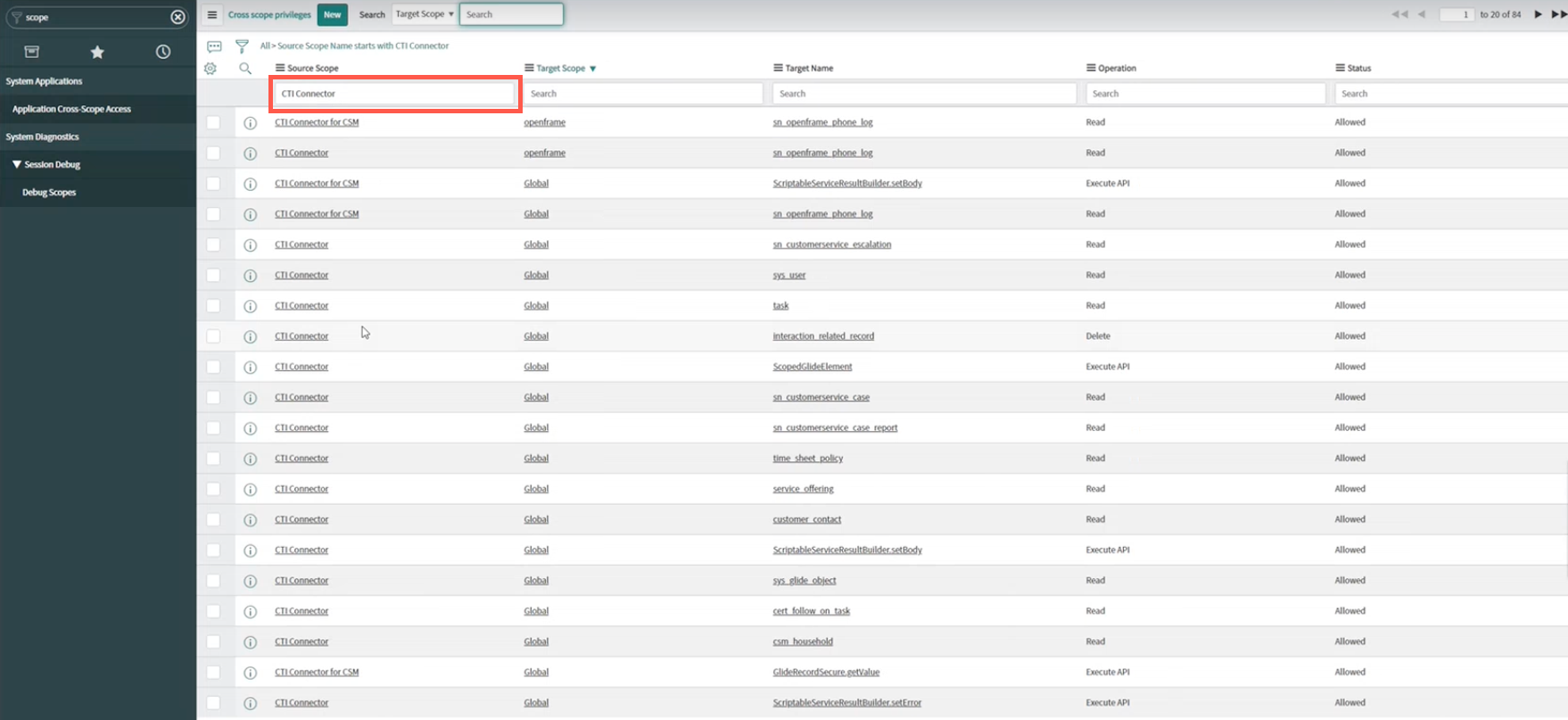This screenshot has height=720, width=1568.
Task: Open System Applications menu section
Action: pos(44,81)
